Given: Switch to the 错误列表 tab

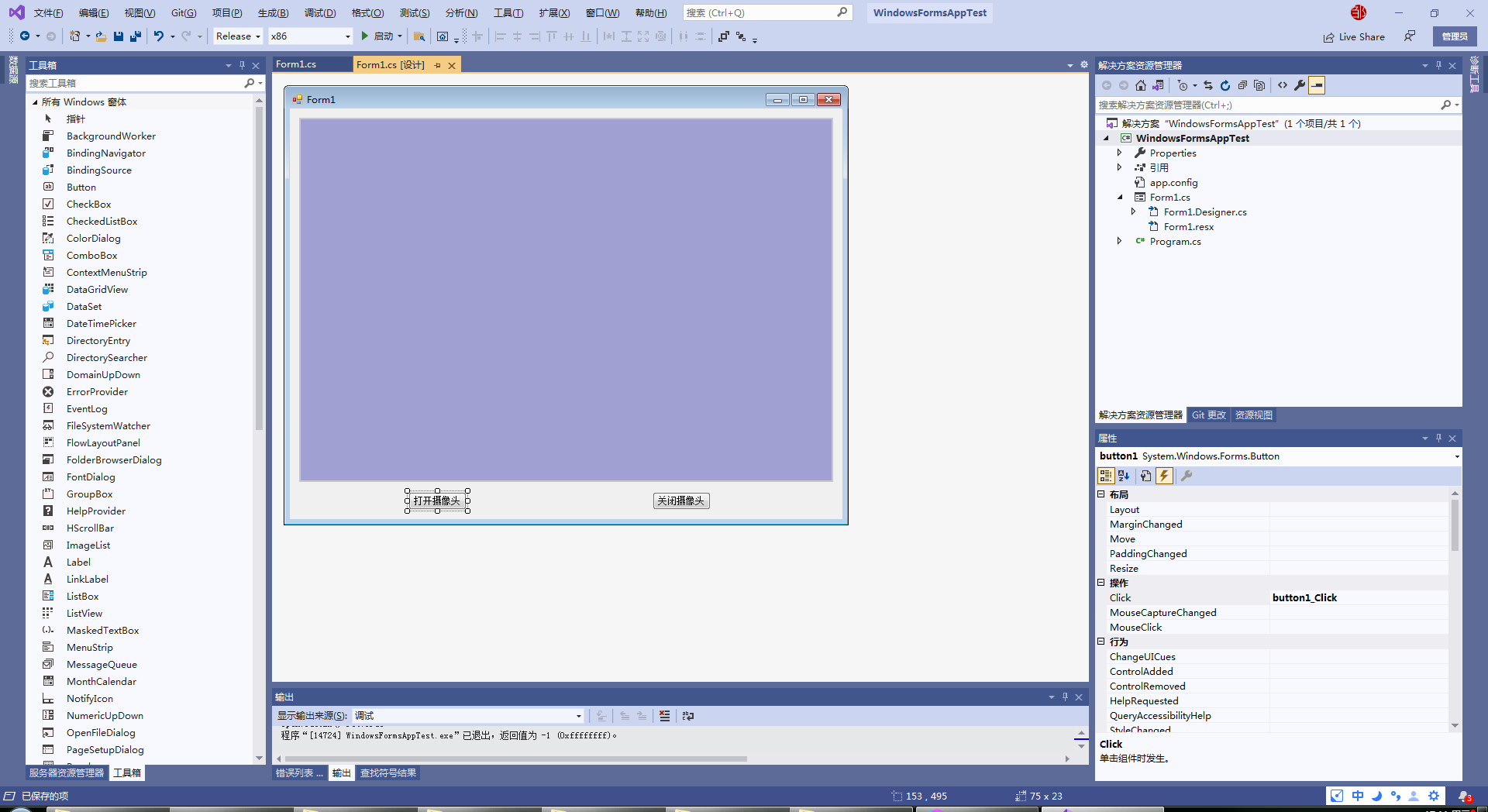Looking at the screenshot, I should point(299,773).
